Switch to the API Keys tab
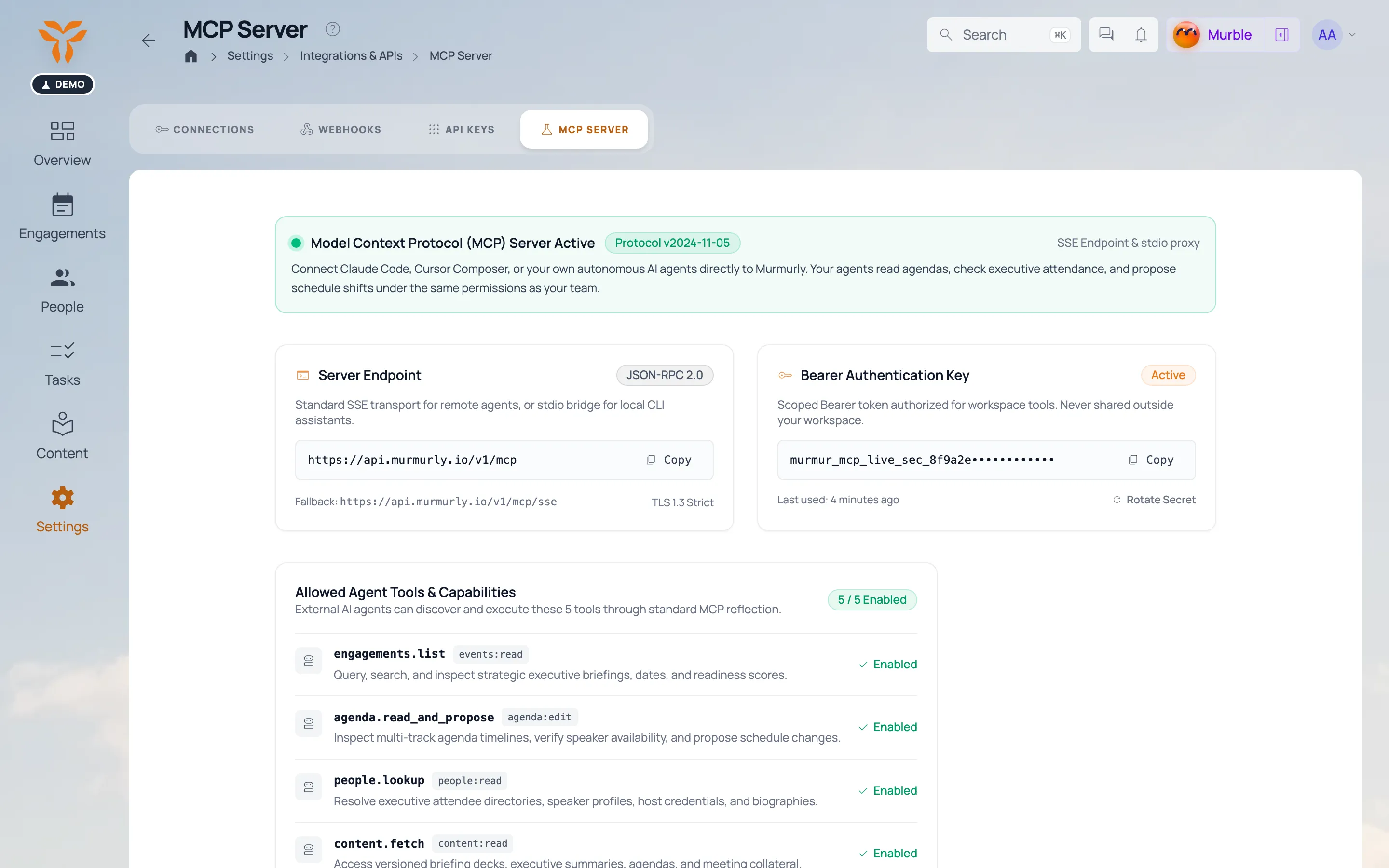The image size is (1389, 868). click(462, 129)
